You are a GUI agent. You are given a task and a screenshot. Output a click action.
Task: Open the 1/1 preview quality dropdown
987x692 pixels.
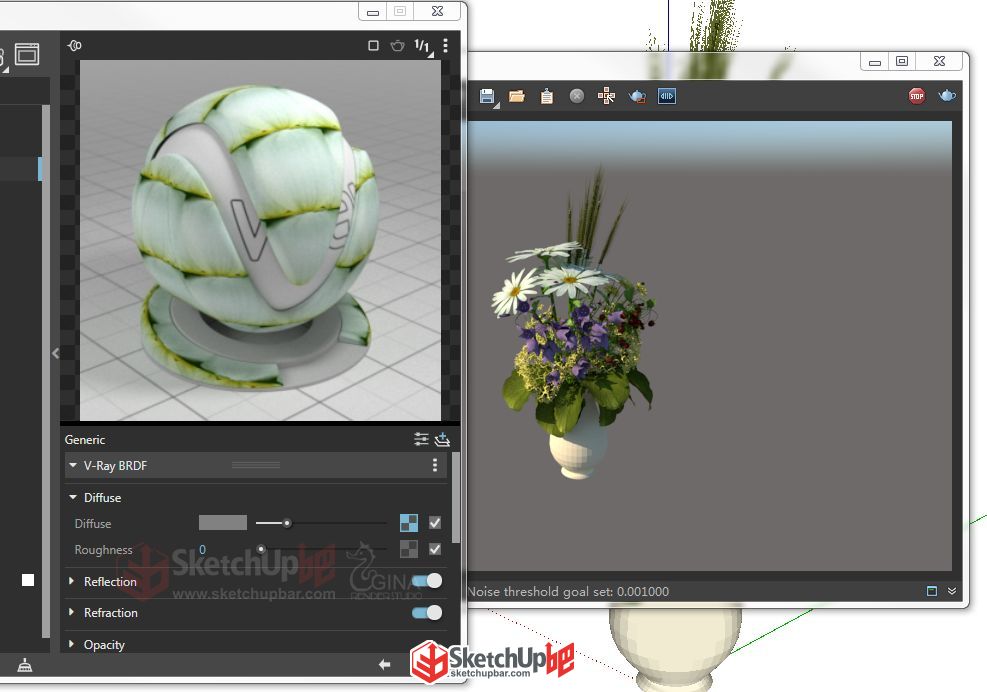(423, 46)
